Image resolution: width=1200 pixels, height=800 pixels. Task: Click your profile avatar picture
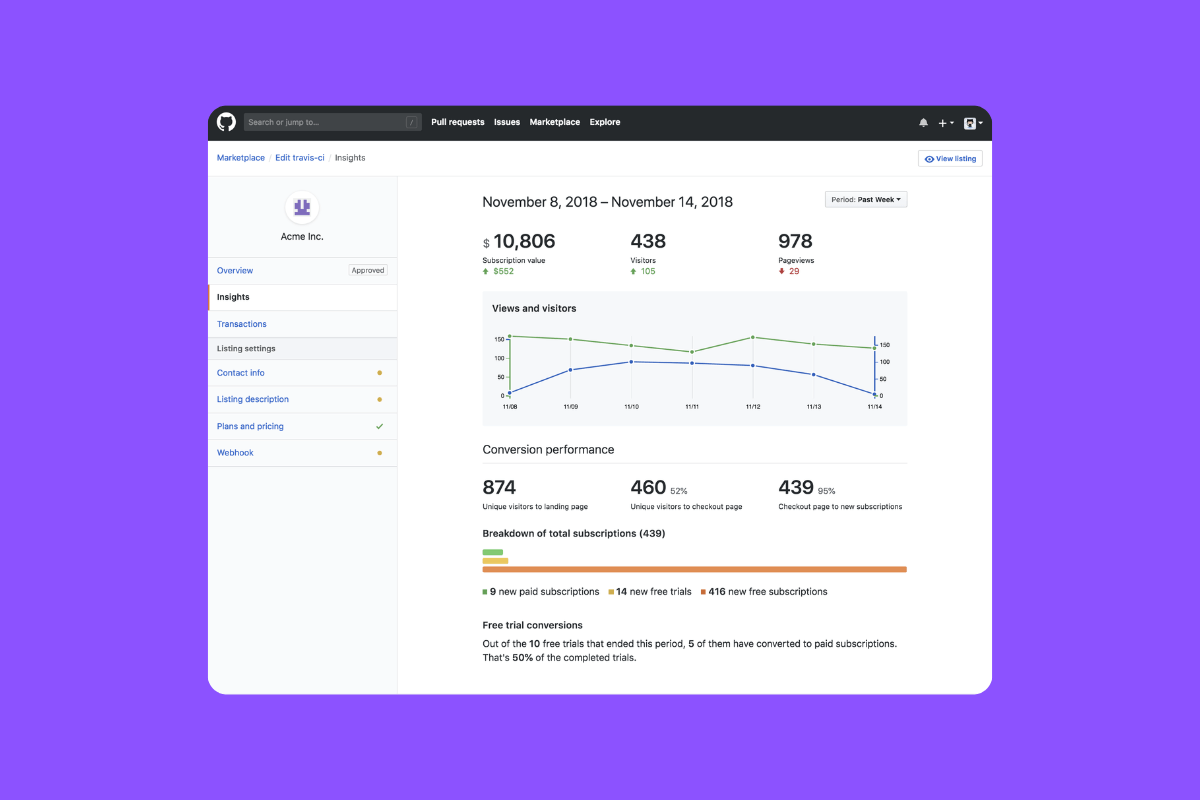coord(970,122)
